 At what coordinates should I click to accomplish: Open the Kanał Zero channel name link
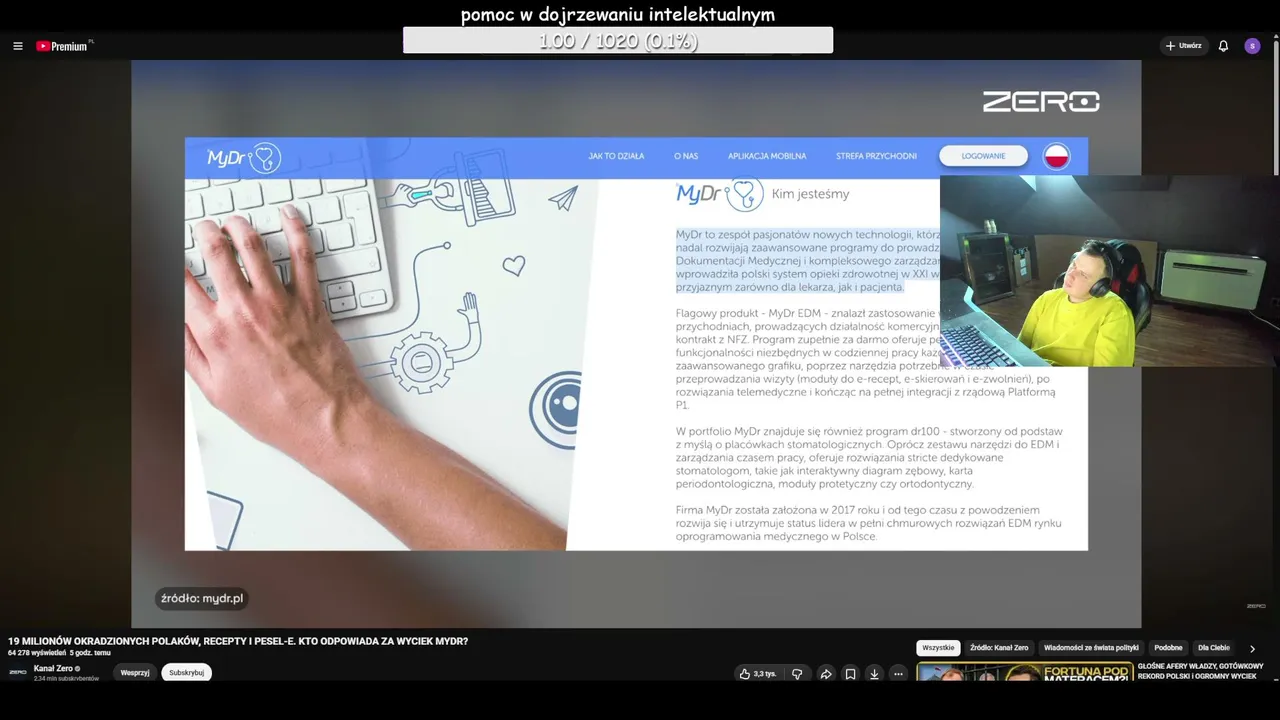click(53, 668)
